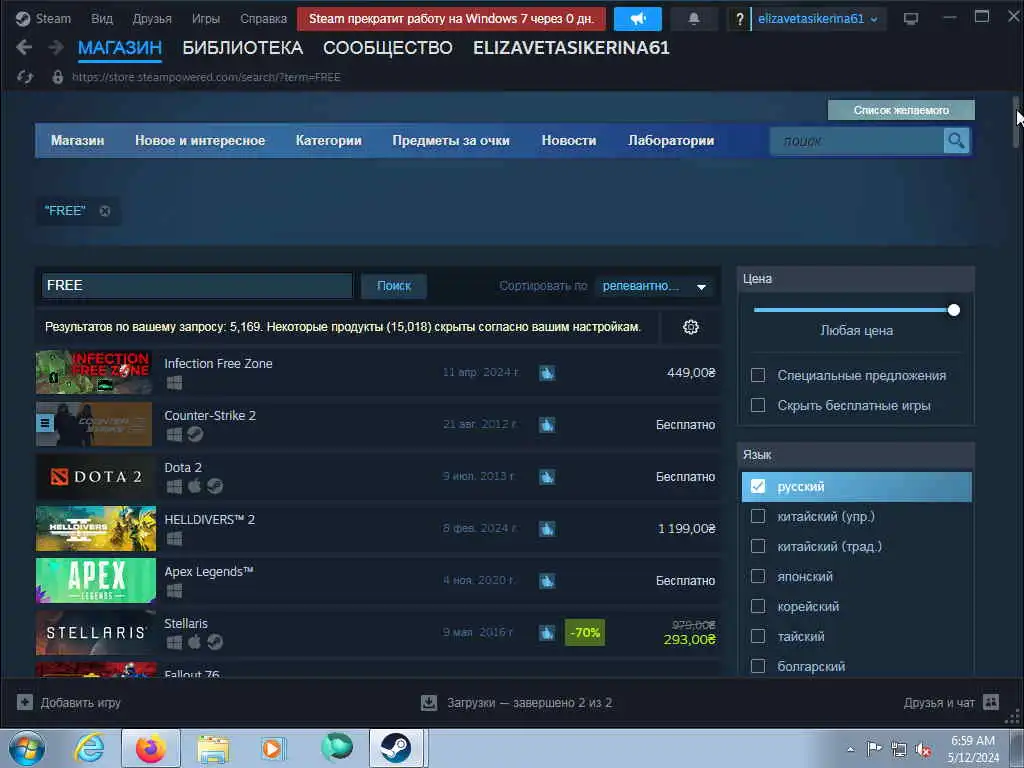
Task: Check корейский language filter
Action: click(758, 607)
